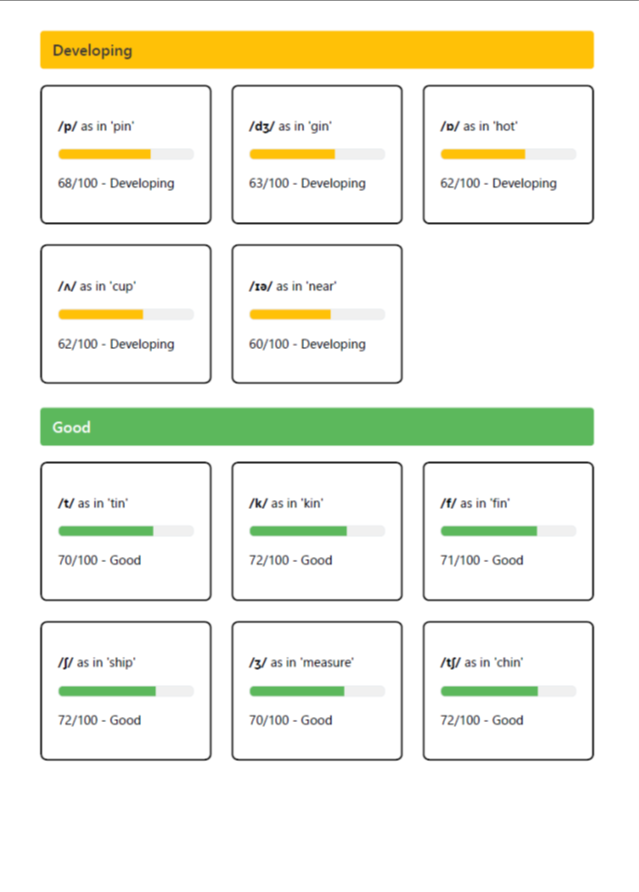Viewport: 639px width, 892px height.
Task: Open the /ɒ/ as in 'hot' card
Action: (x=508, y=155)
